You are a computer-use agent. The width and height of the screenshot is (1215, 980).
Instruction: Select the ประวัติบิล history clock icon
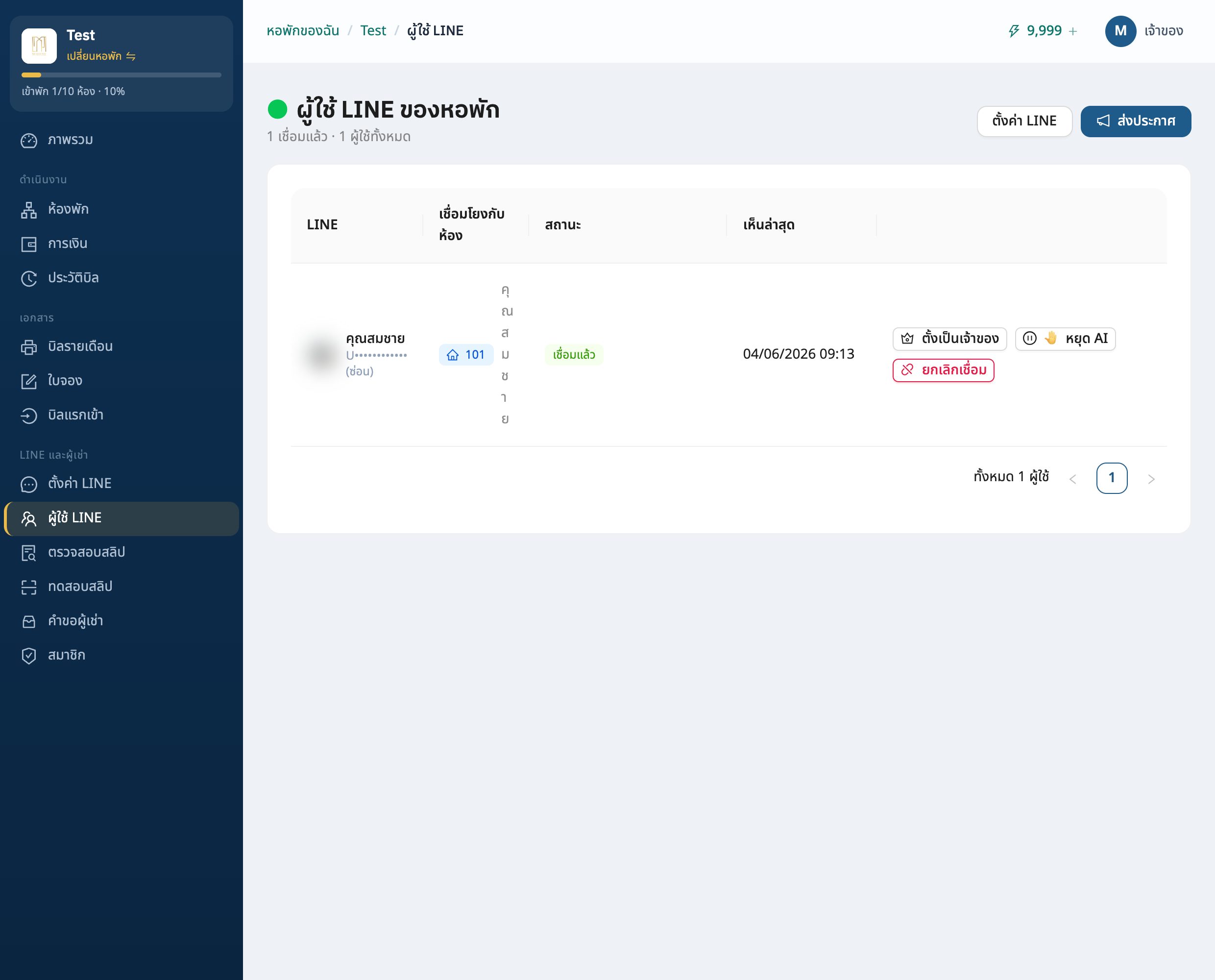click(x=29, y=278)
